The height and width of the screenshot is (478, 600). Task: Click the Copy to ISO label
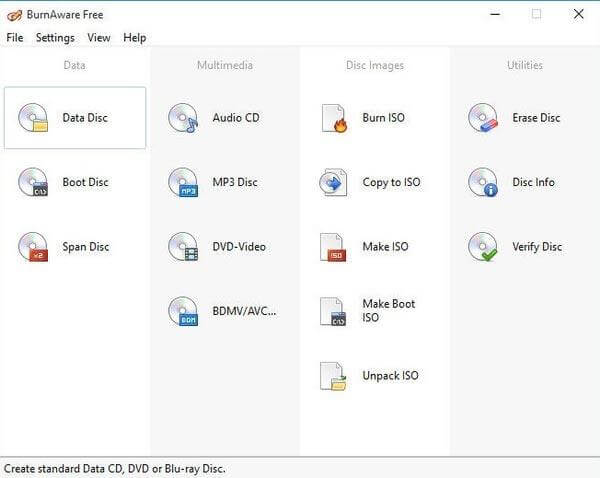(391, 183)
